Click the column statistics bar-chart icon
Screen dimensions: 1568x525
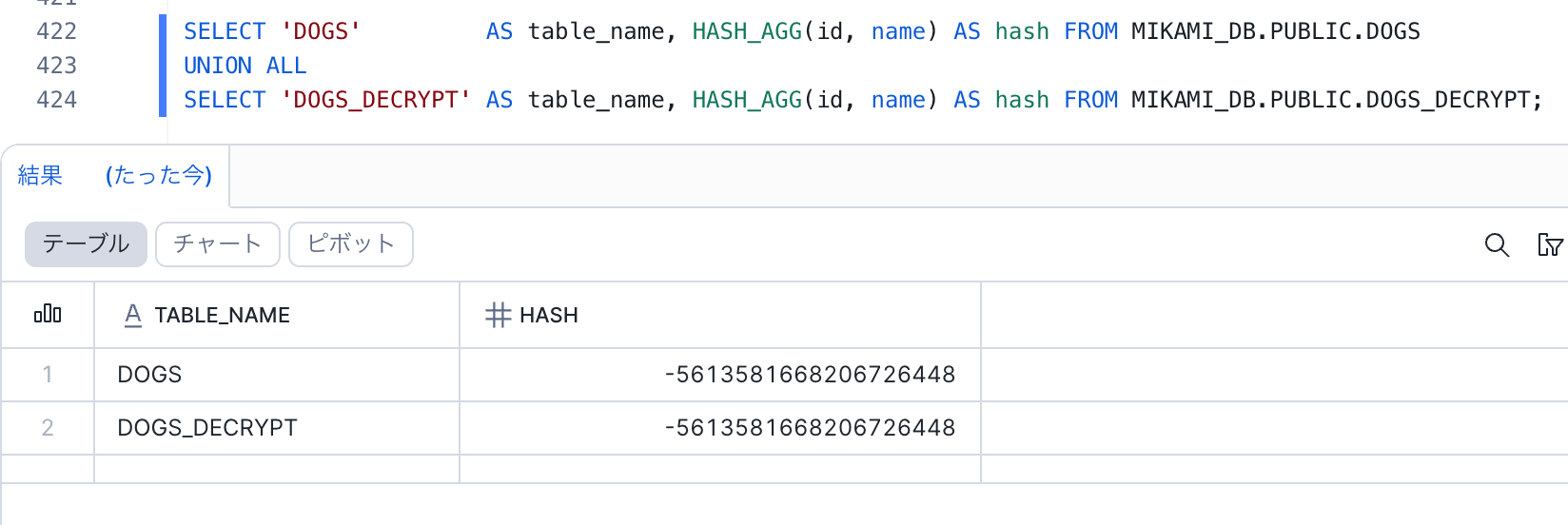click(x=48, y=314)
